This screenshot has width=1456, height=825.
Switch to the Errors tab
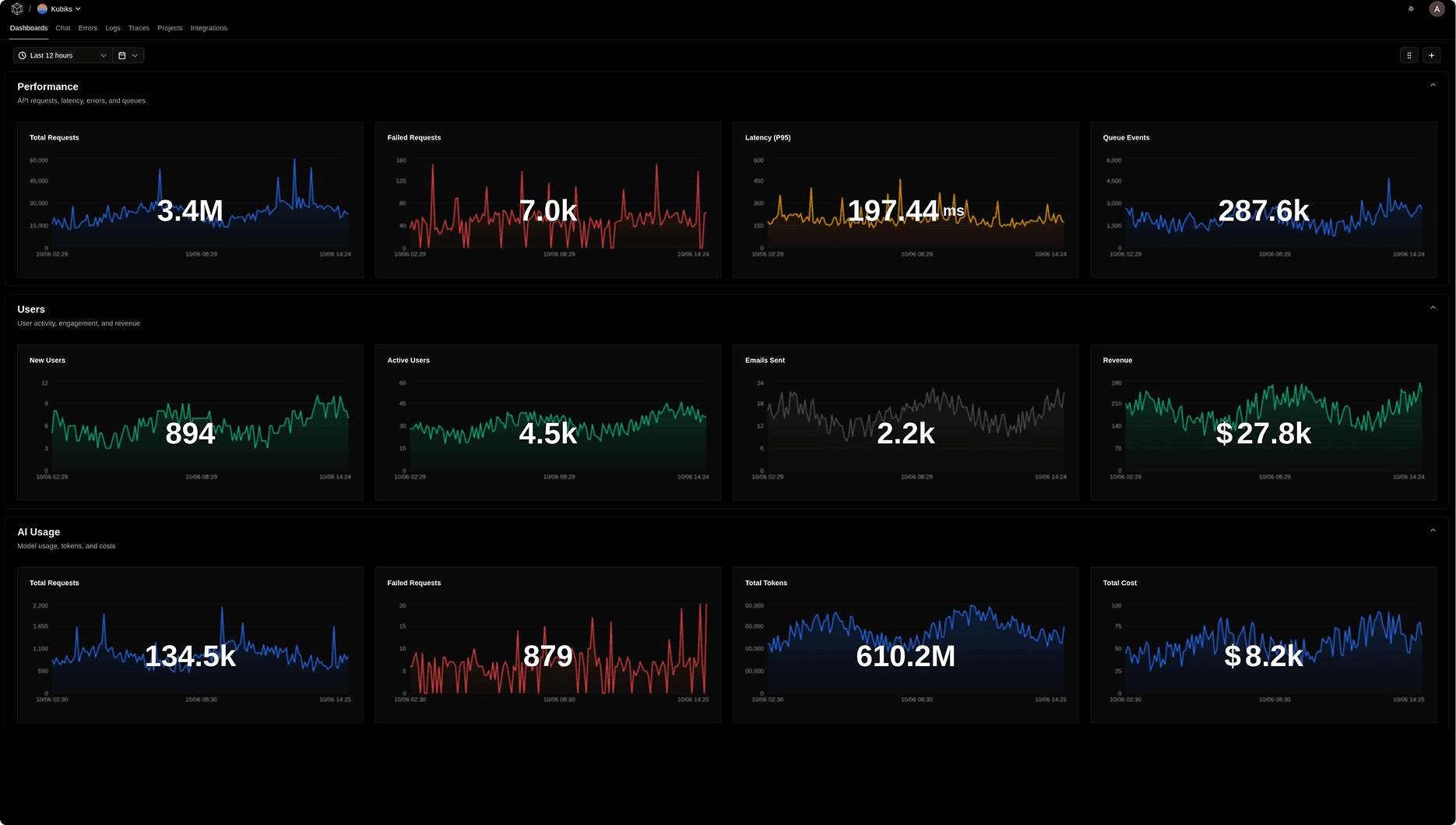coord(88,28)
